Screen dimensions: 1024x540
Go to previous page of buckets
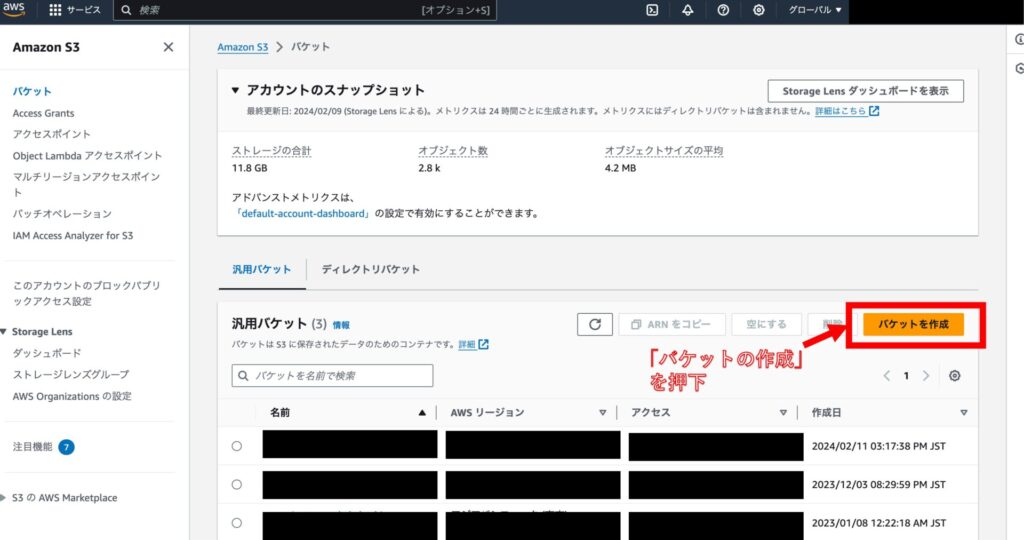pos(886,375)
